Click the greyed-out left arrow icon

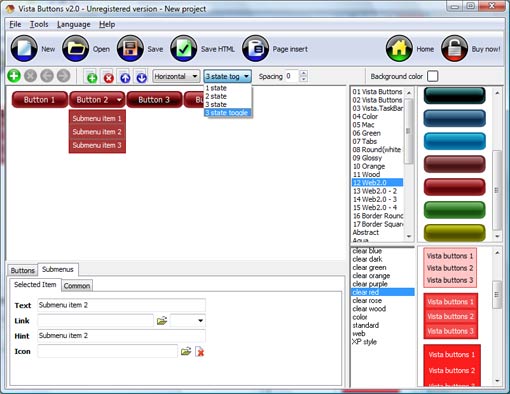click(47, 76)
